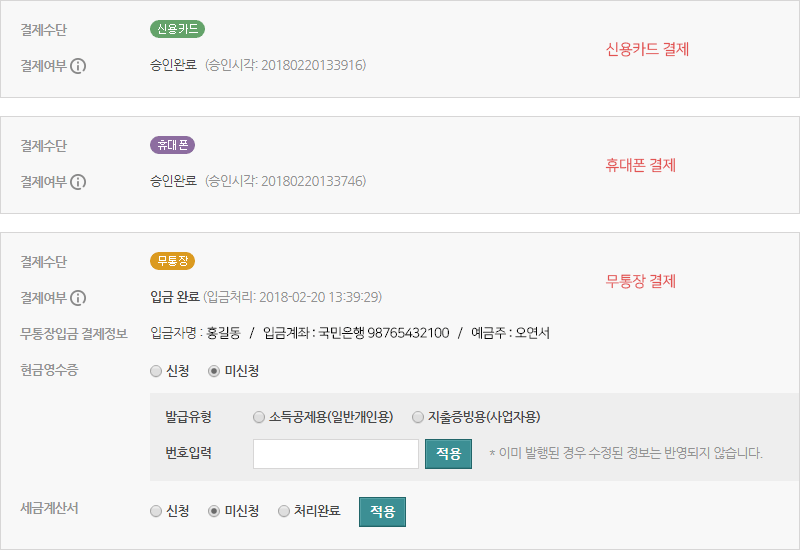Click 예금주 : 오연서 text
800x550 pixels.
click(510, 333)
